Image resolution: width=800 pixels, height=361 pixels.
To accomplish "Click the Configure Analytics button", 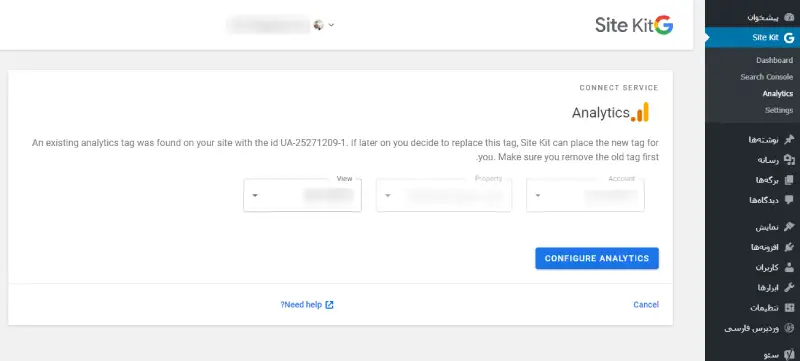I will pyautogui.click(x=597, y=259).
